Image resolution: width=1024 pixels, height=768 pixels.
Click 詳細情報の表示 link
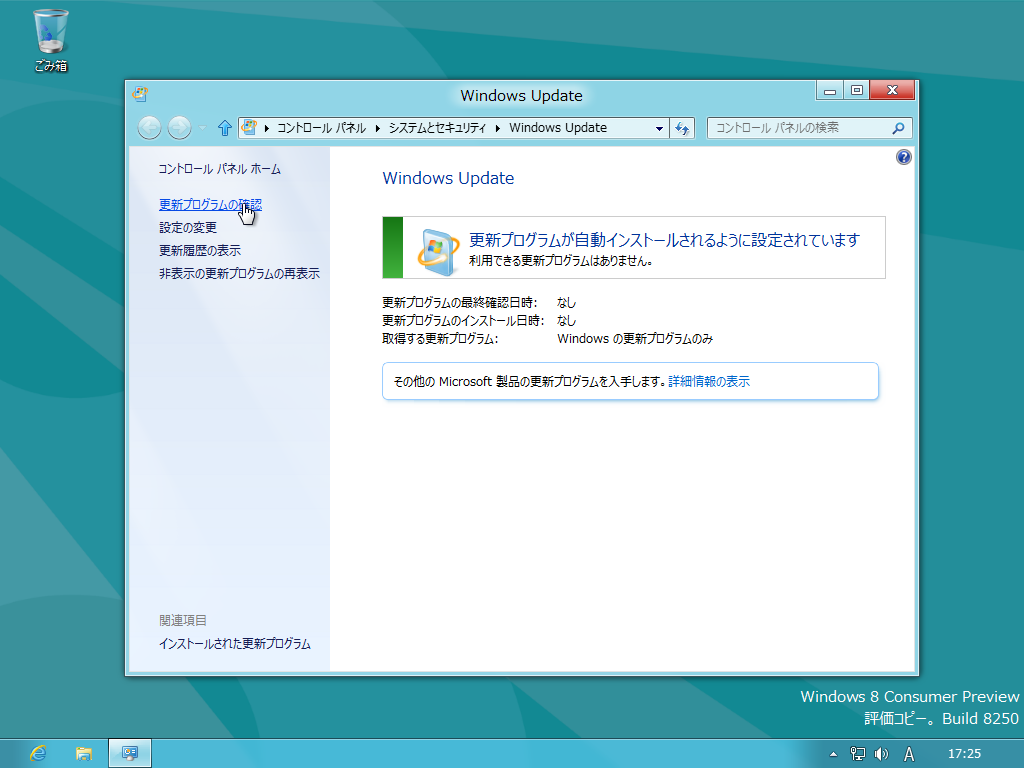click(x=709, y=381)
